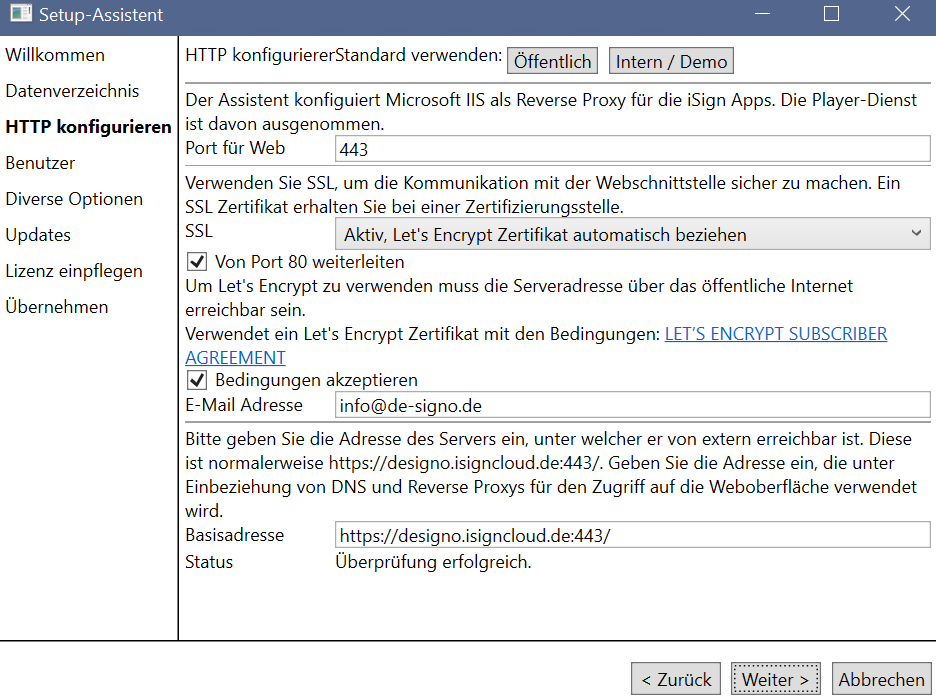Click the 'Status' label
The width and height of the screenshot is (936, 697).
click(x=209, y=562)
